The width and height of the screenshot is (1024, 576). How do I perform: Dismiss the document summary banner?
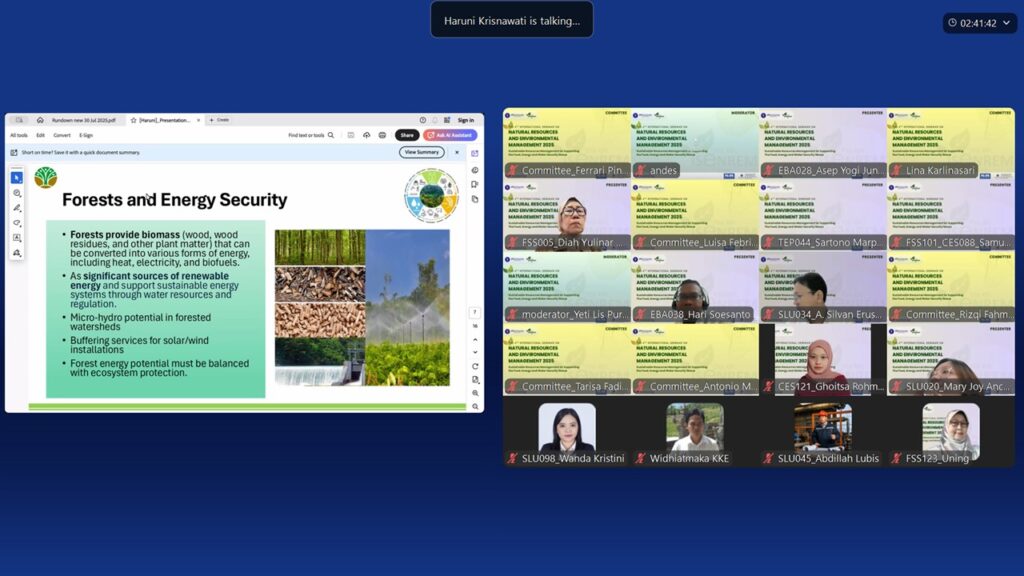(457, 152)
